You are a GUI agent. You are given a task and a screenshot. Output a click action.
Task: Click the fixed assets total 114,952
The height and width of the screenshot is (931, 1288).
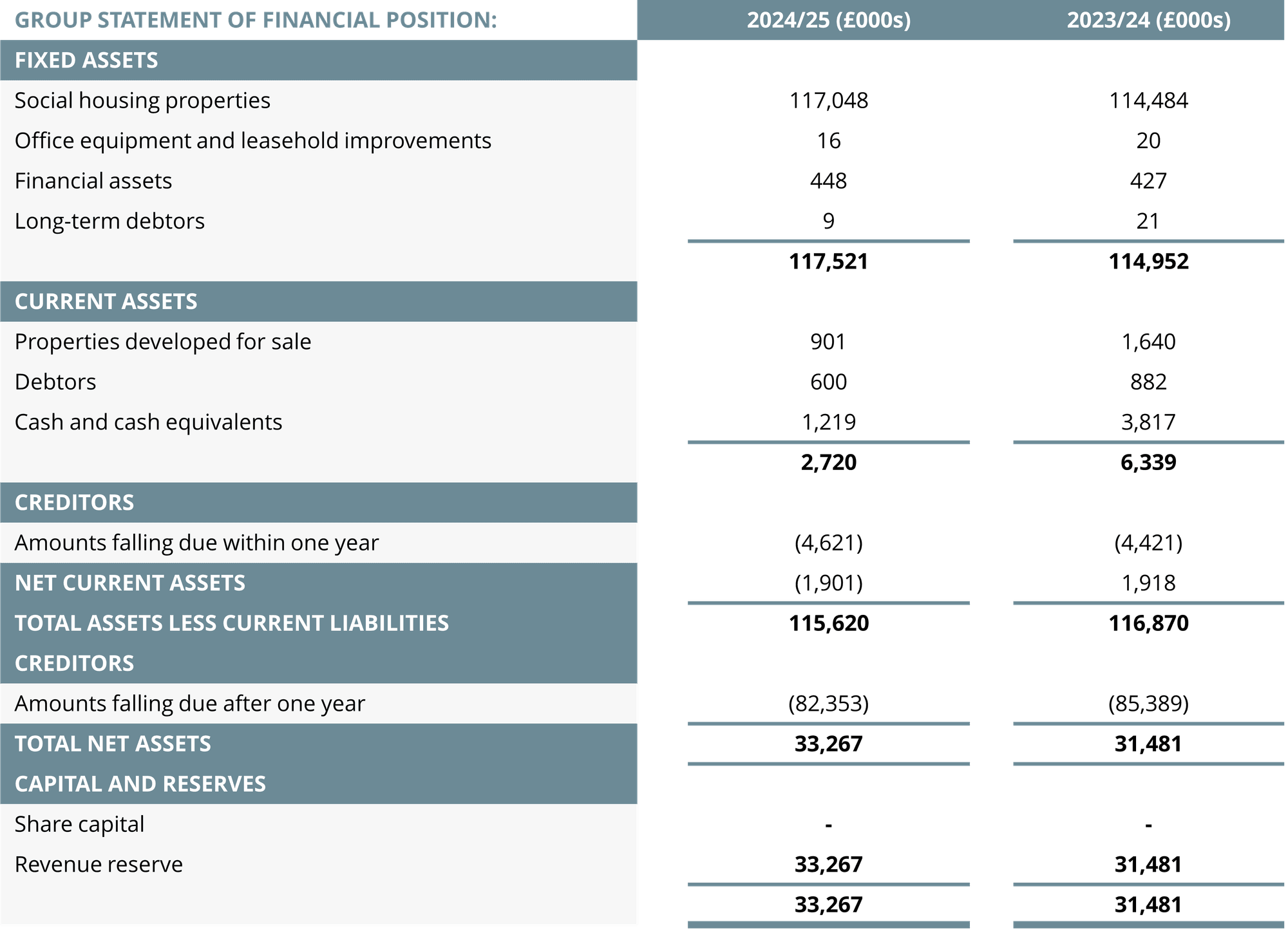pyautogui.click(x=1148, y=261)
